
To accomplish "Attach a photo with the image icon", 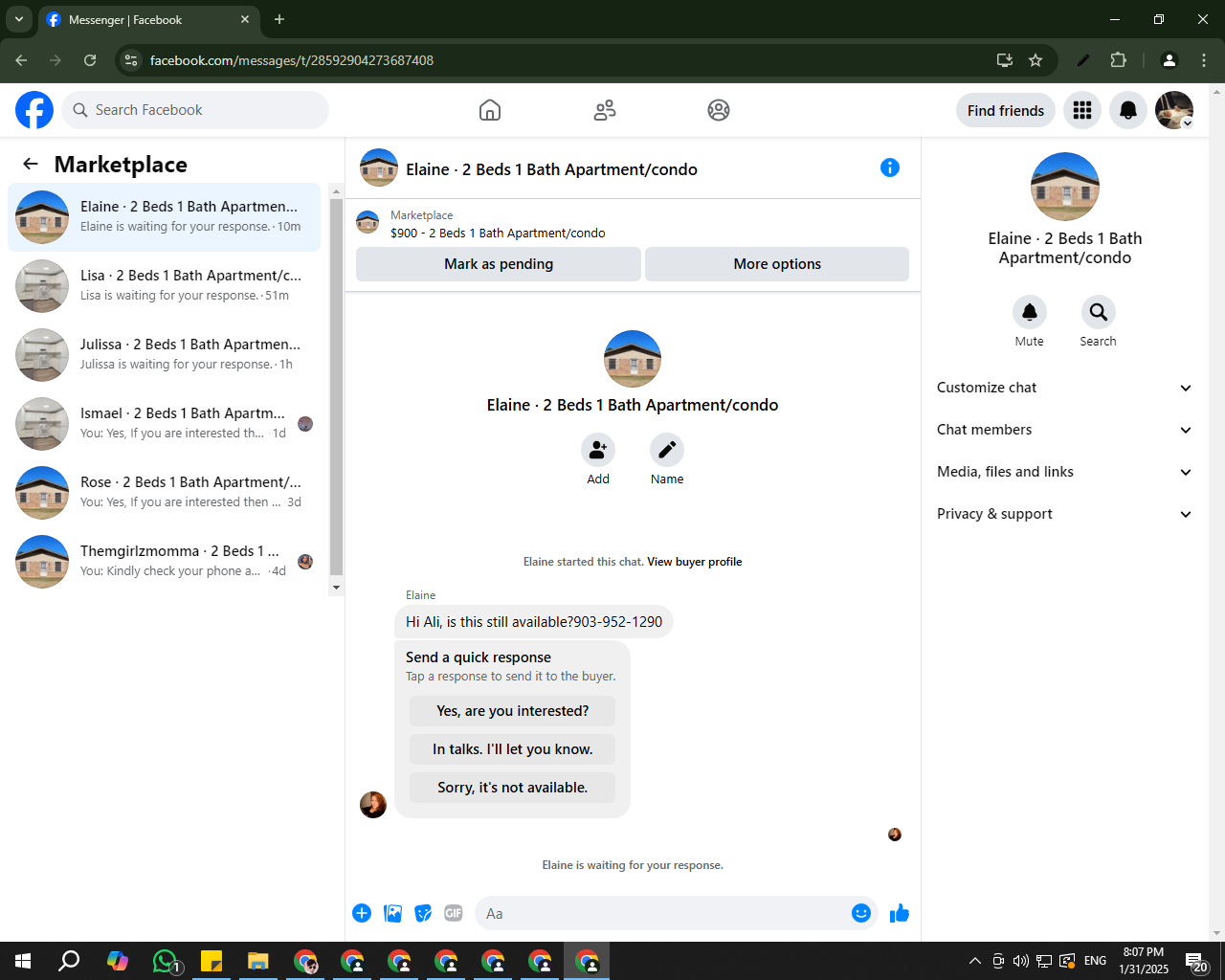I will (x=392, y=913).
